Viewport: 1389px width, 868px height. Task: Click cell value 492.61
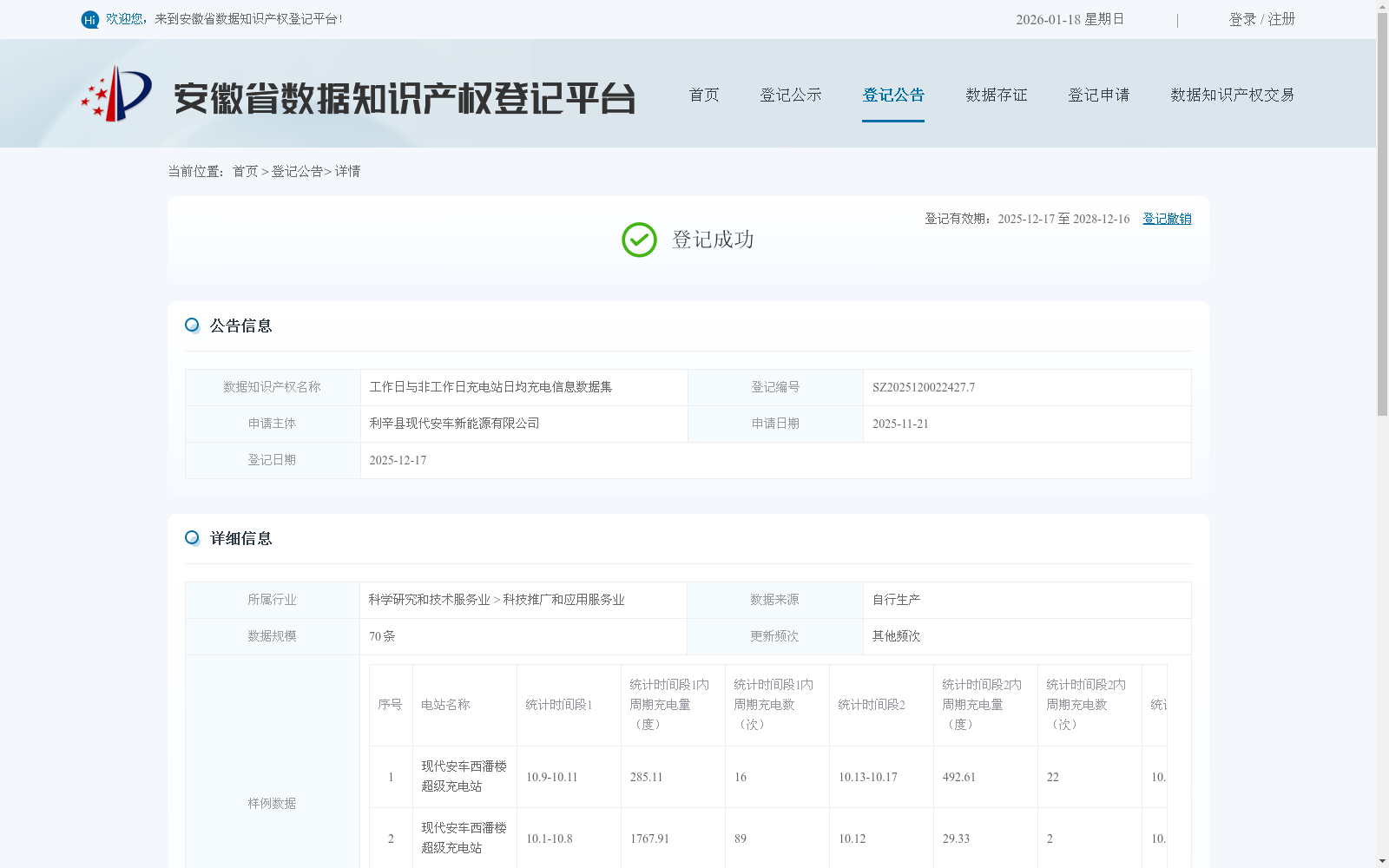(x=958, y=777)
